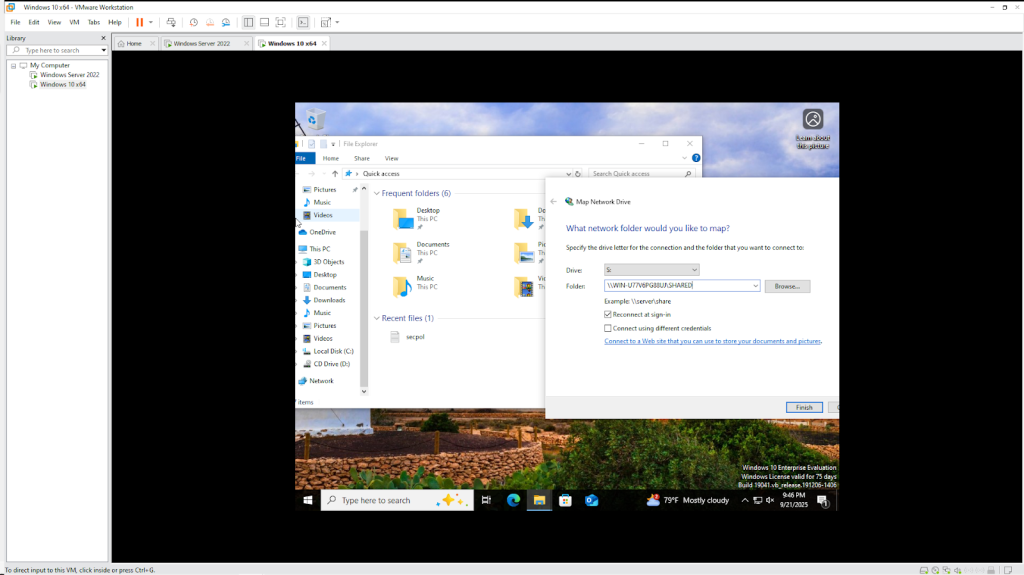
Task: Enable Connect using different credentials
Action: click(608, 328)
